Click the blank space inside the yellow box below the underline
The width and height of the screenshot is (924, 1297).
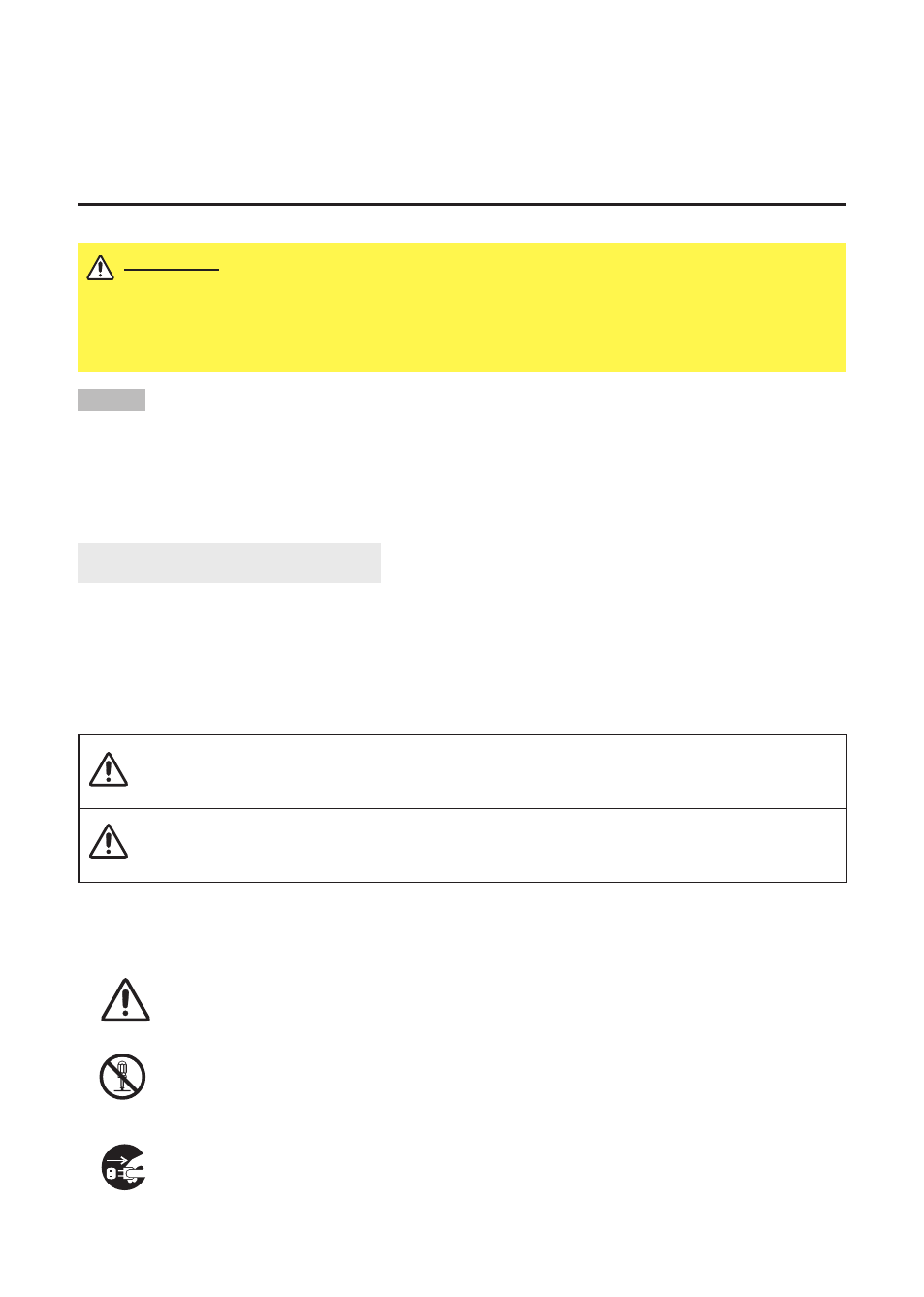pos(462,325)
